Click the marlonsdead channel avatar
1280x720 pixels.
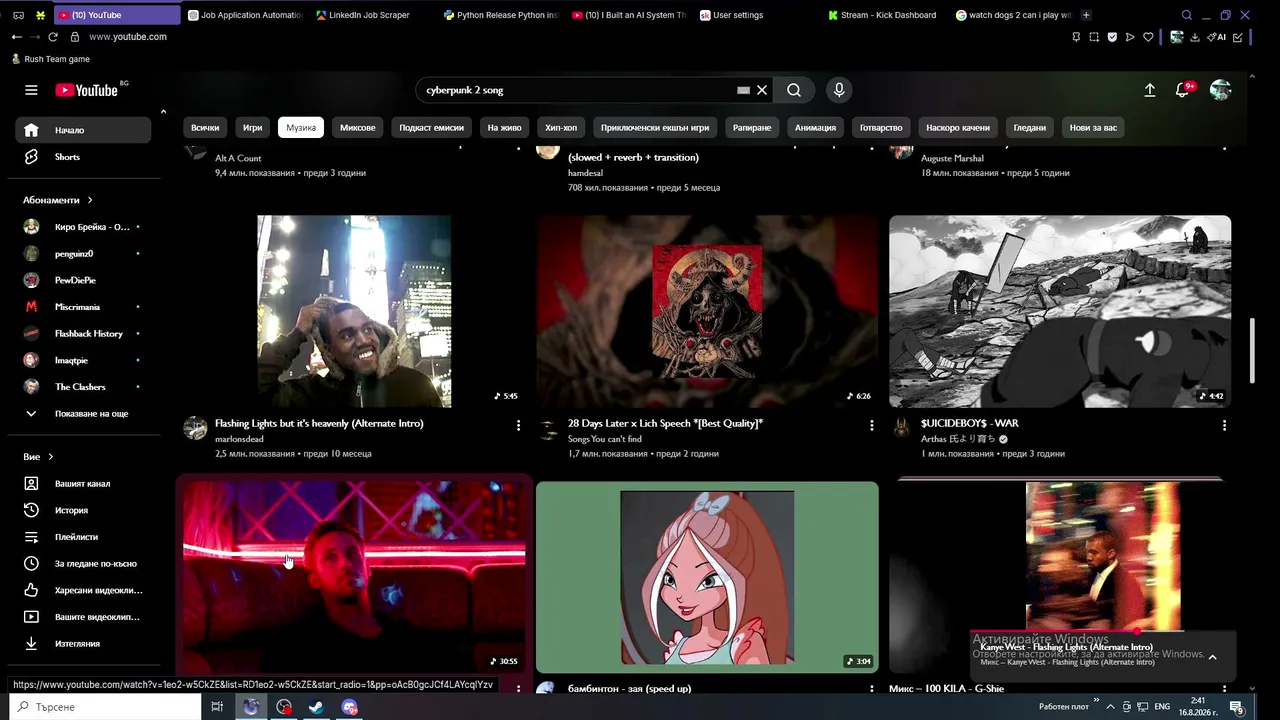pyautogui.click(x=195, y=429)
